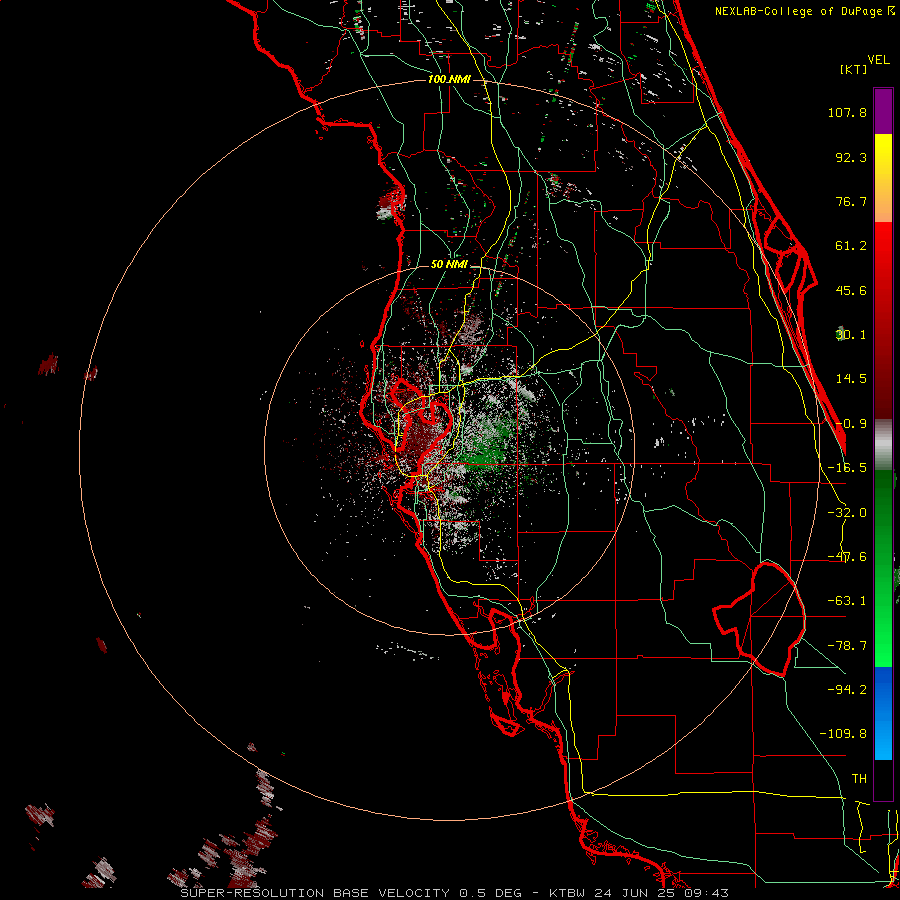Image resolution: width=900 pixels, height=900 pixels.
Task: Pick the purple segment of the color bar
Action: tap(883, 112)
